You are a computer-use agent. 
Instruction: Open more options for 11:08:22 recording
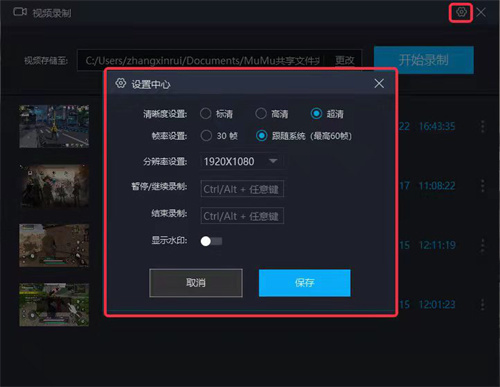click(482, 186)
